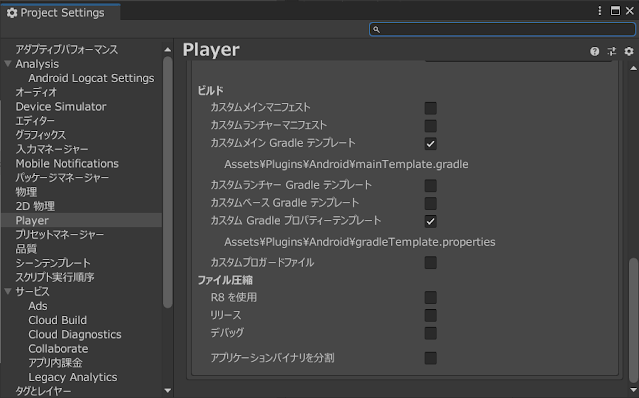This screenshot has width=639, height=398.
Task: Collapse the サービス tree section
Action: 8,291
